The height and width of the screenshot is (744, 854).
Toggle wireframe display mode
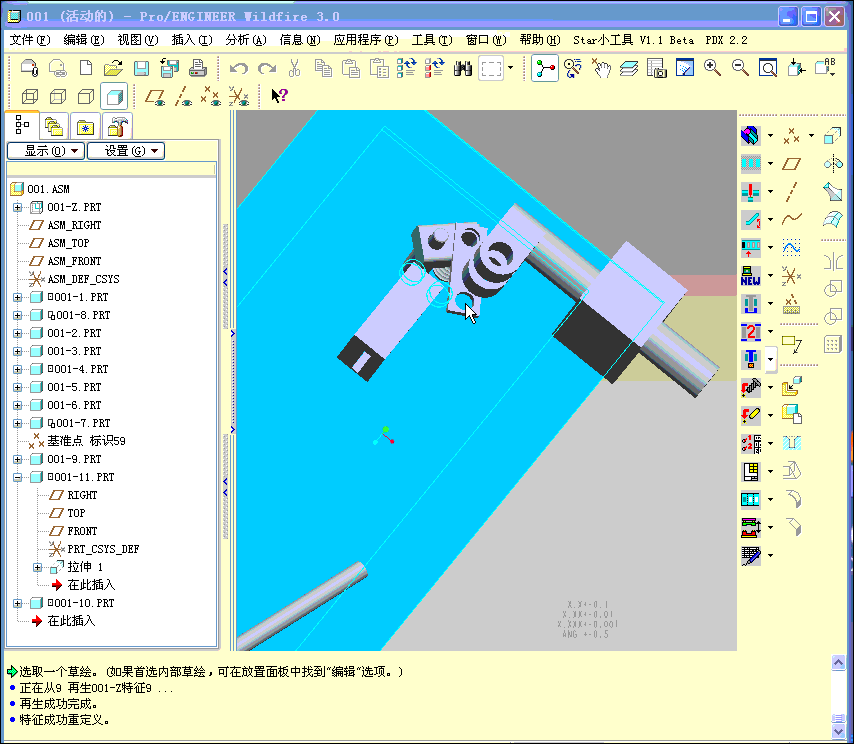[29, 97]
